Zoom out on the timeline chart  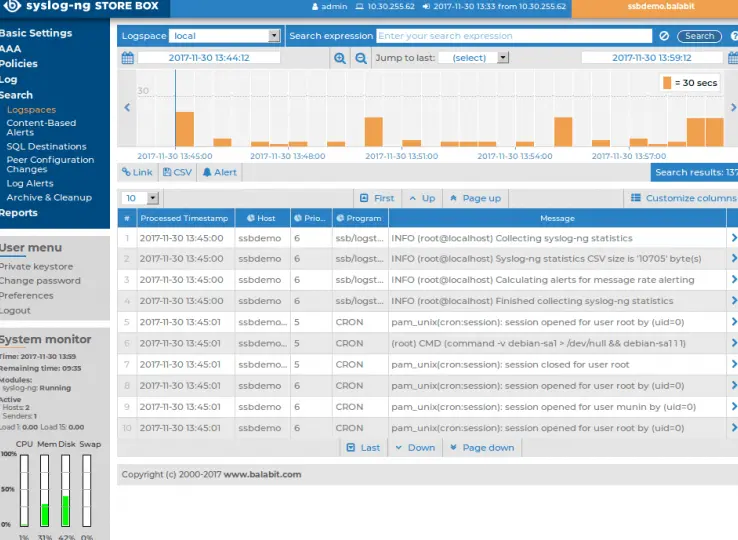[361, 58]
